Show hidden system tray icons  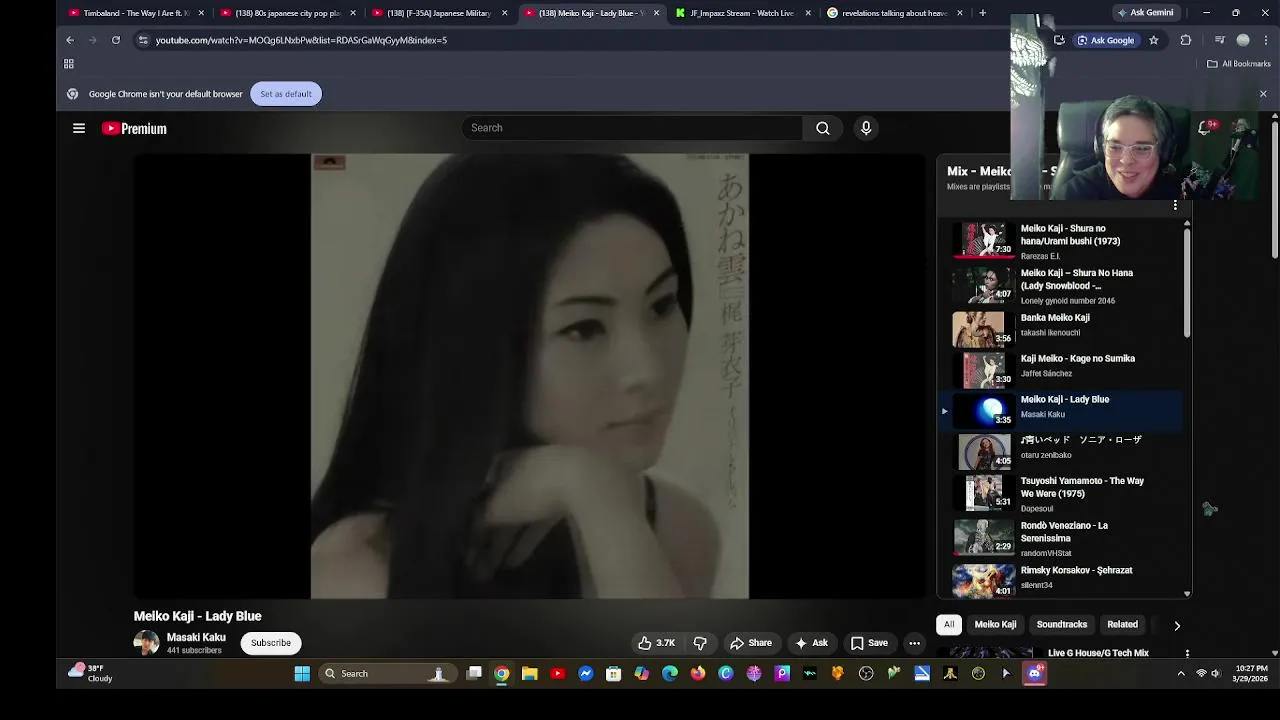[1181, 673]
